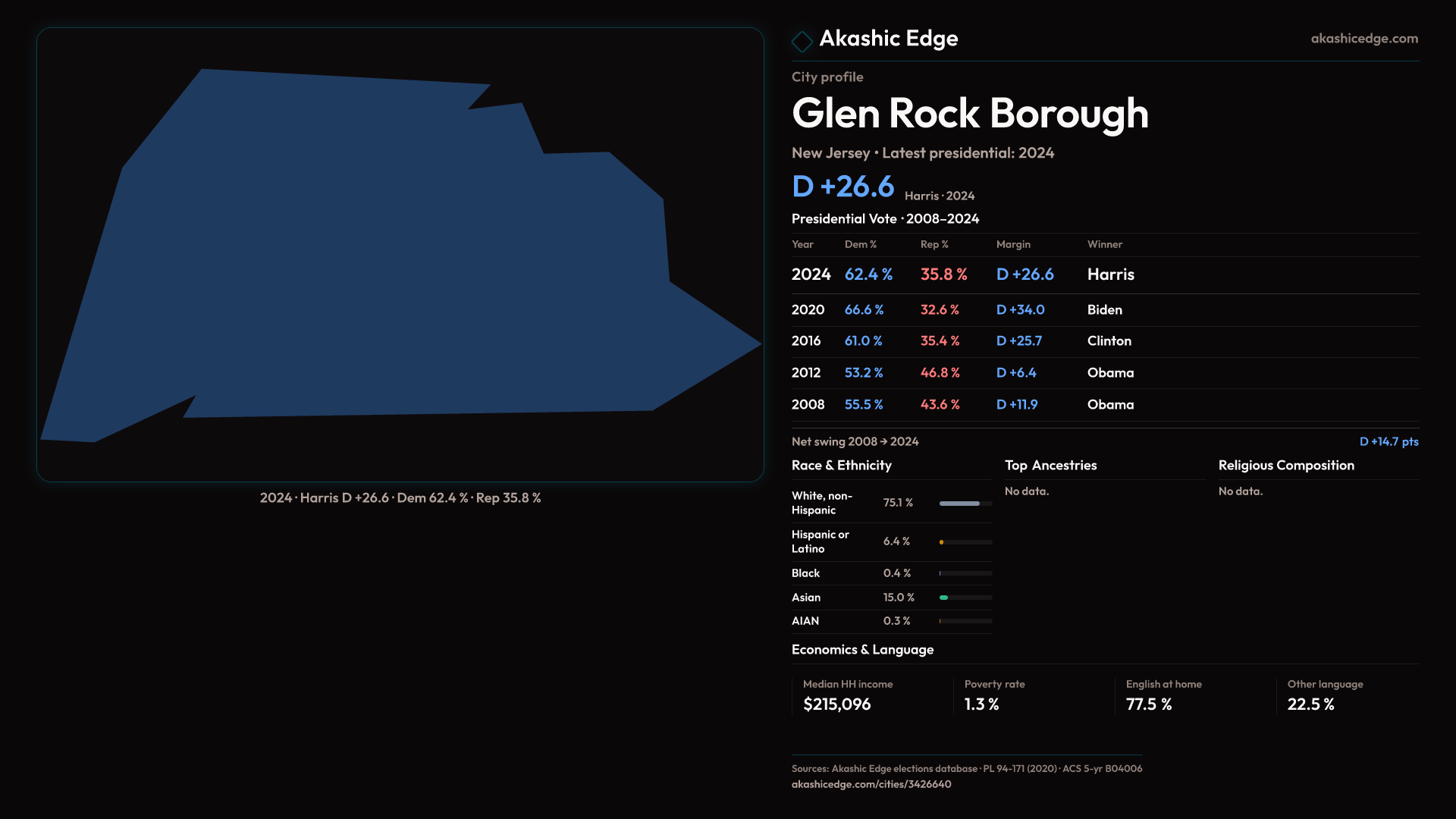Open the akashicedge.com link at top right
Image resolution: width=1456 pixels, height=819 pixels.
coord(1363,38)
